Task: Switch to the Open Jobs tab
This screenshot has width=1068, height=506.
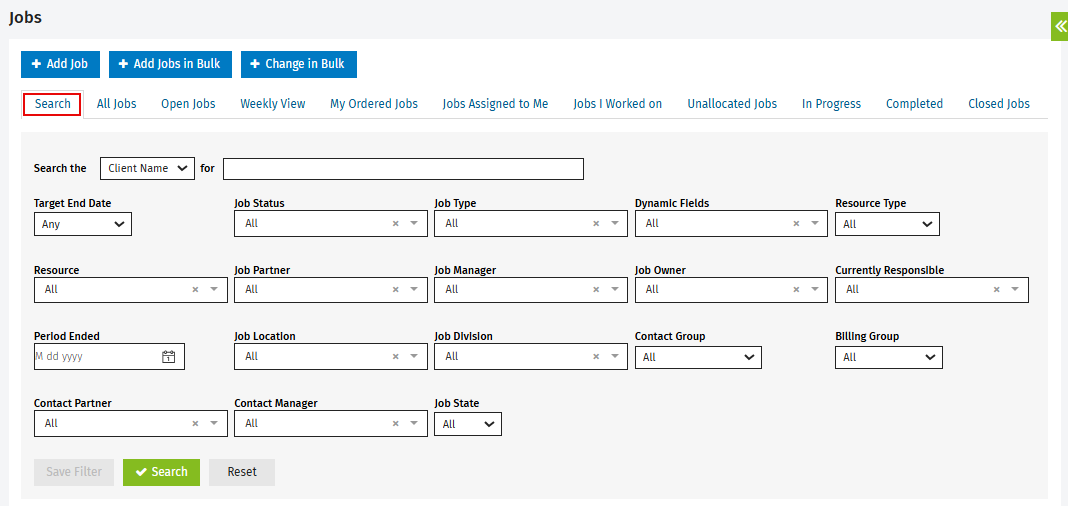Action: coord(188,104)
